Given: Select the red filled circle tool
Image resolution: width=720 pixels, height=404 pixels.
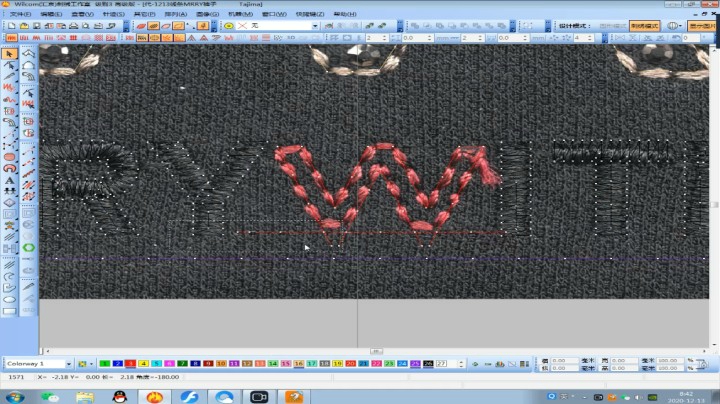Looking at the screenshot, I should point(9,157).
